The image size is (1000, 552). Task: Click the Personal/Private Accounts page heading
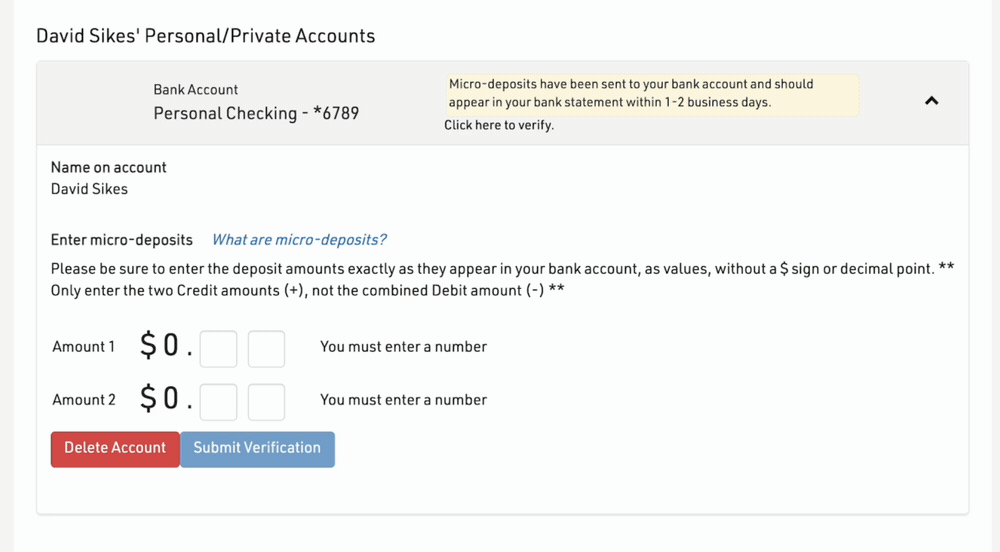pos(206,36)
